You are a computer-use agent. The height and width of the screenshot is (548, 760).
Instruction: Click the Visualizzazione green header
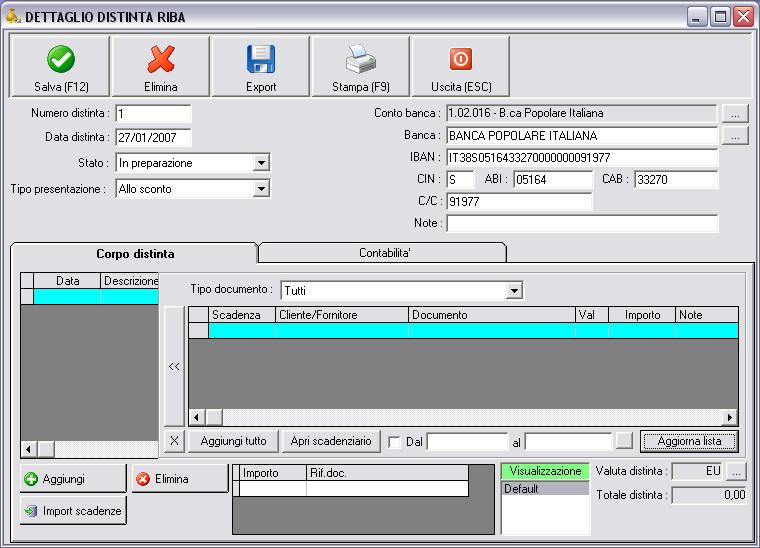(x=545, y=471)
